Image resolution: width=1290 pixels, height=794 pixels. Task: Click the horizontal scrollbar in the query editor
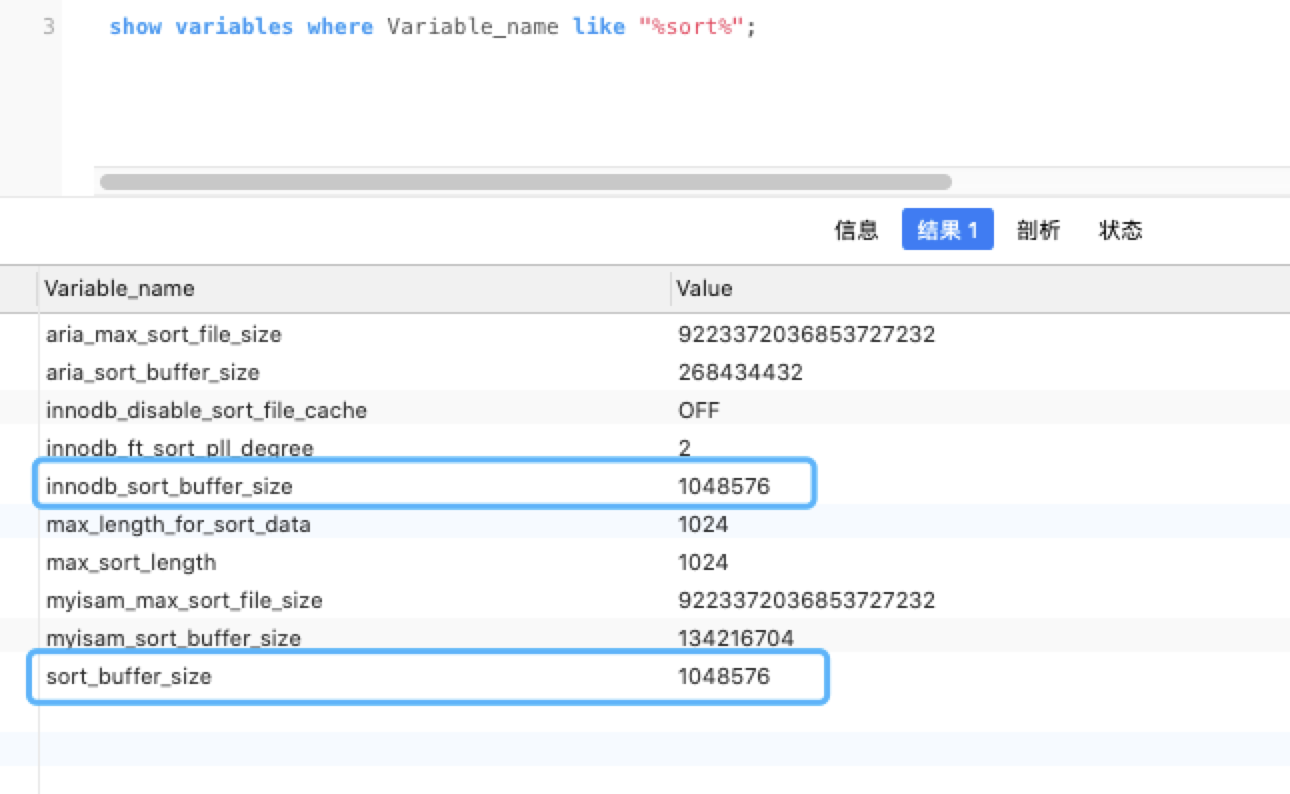(526, 182)
